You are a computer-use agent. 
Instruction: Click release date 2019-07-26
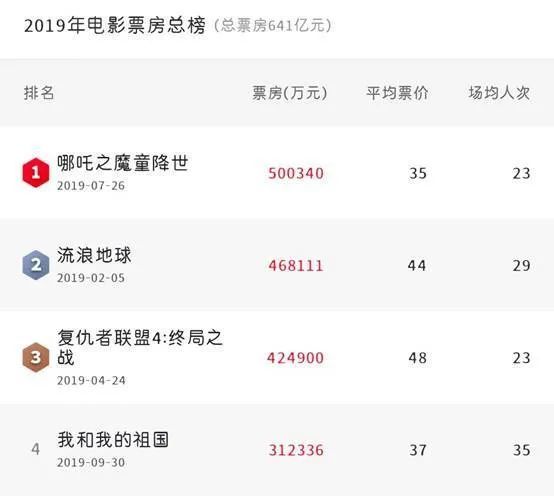[91, 186]
